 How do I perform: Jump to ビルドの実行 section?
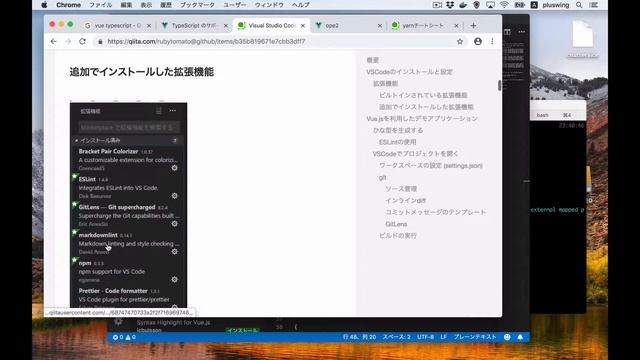398,236
